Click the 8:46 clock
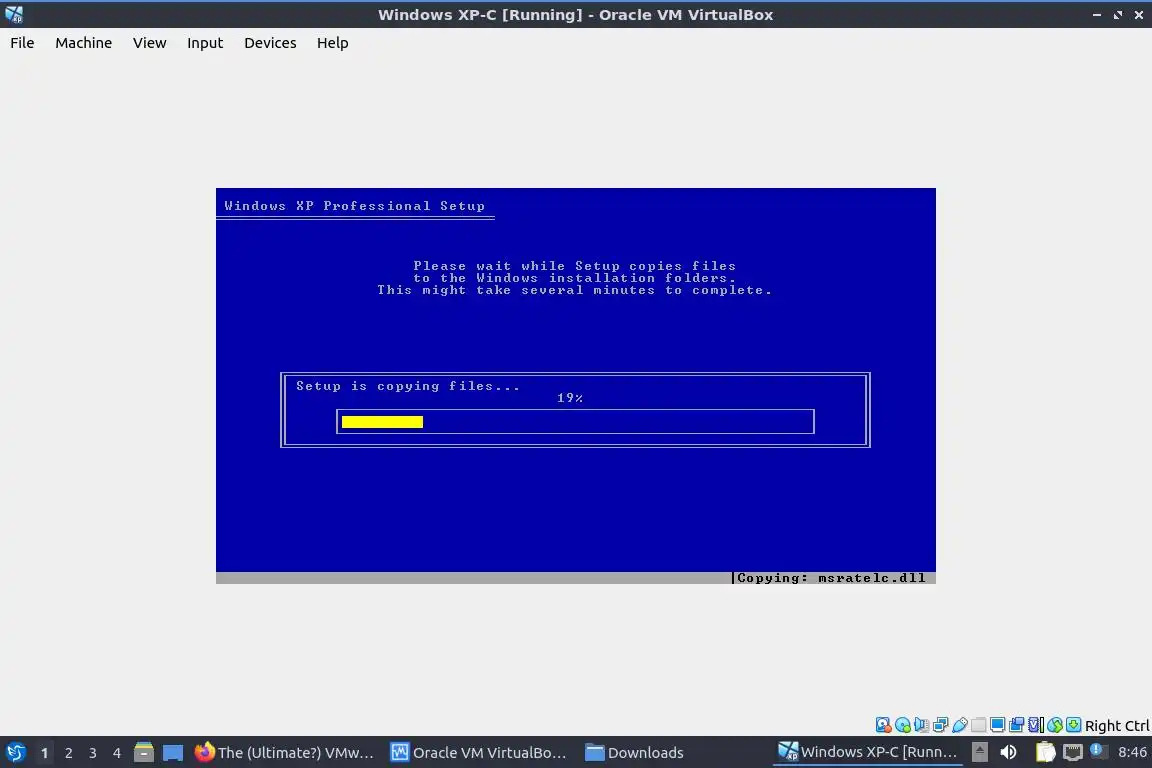 (x=1132, y=752)
